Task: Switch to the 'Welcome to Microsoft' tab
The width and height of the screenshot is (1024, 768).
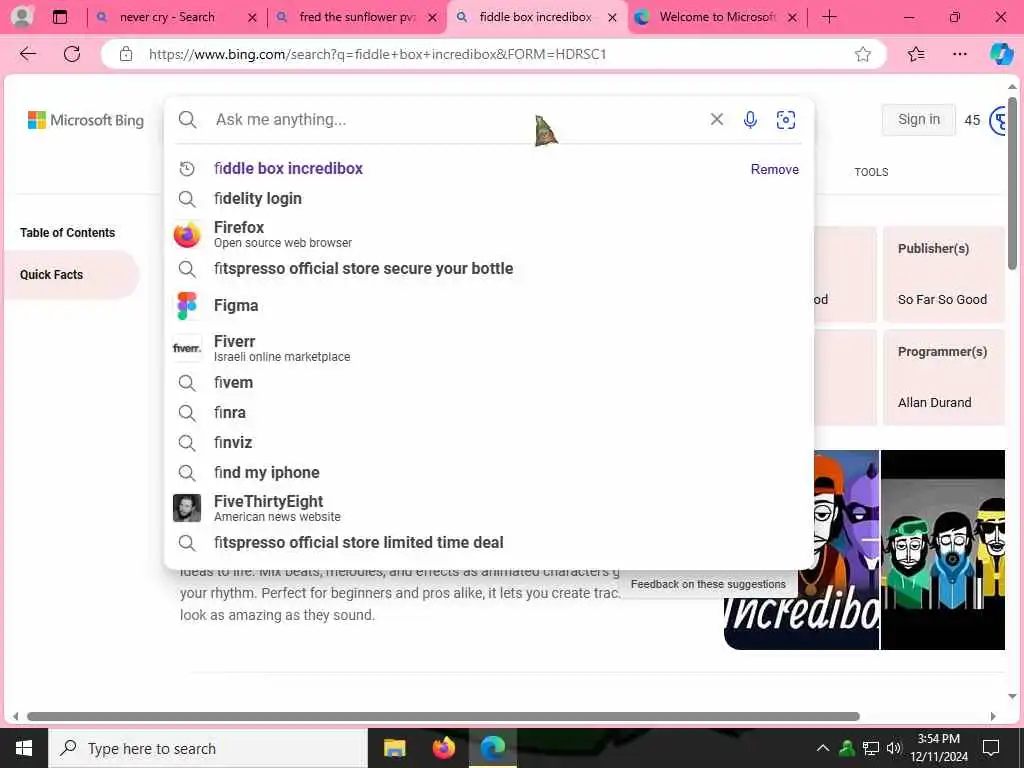Action: (x=717, y=18)
